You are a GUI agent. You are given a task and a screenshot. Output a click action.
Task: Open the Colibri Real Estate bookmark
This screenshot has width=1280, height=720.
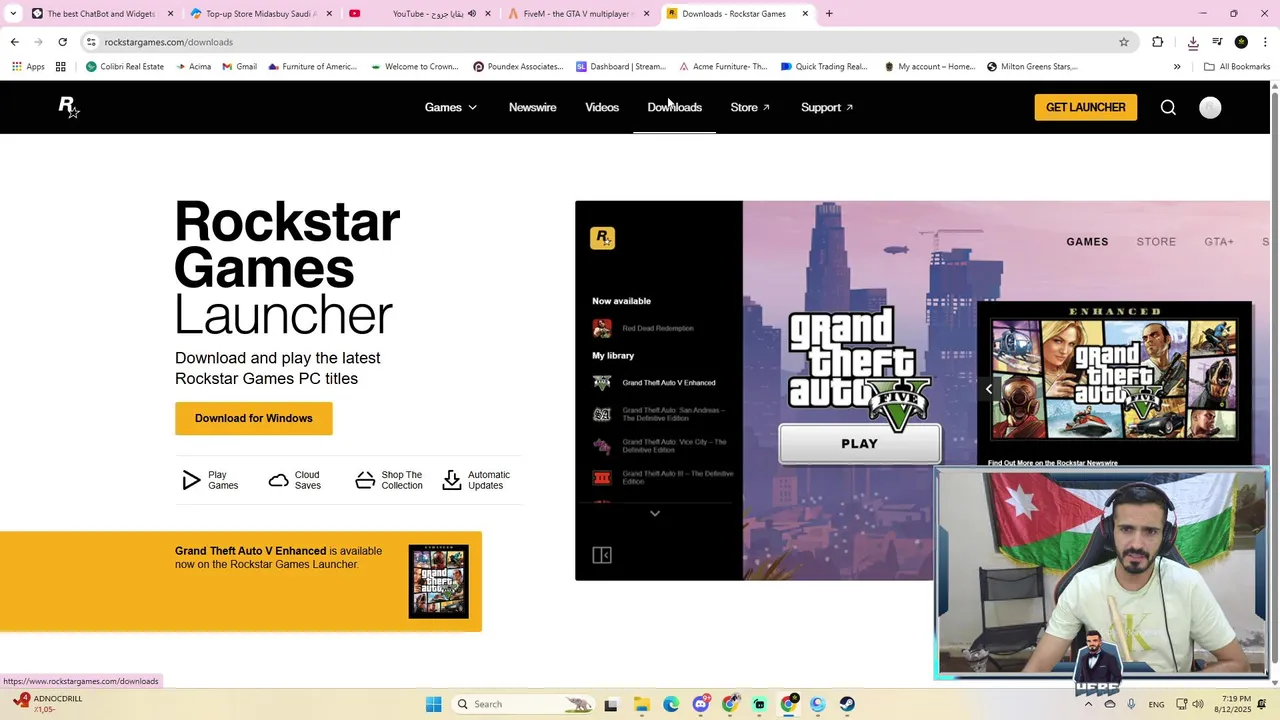click(125, 67)
